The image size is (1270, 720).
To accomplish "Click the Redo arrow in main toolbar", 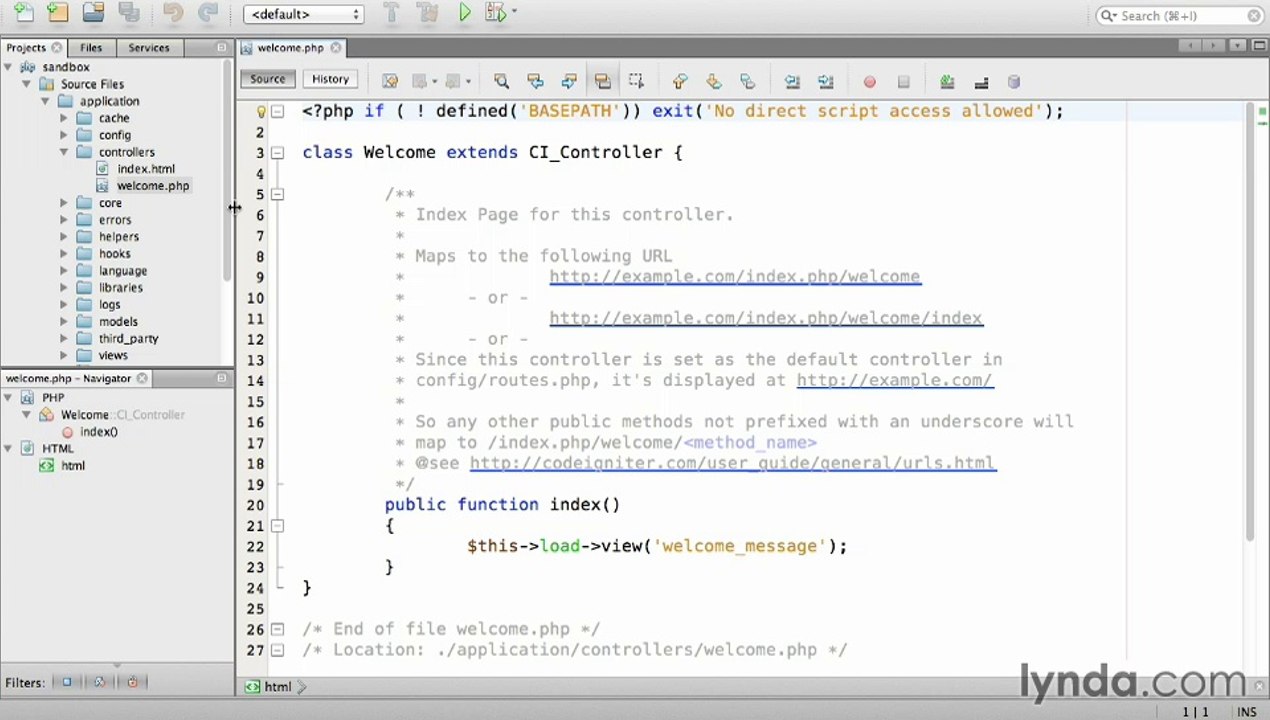I will pos(208,13).
